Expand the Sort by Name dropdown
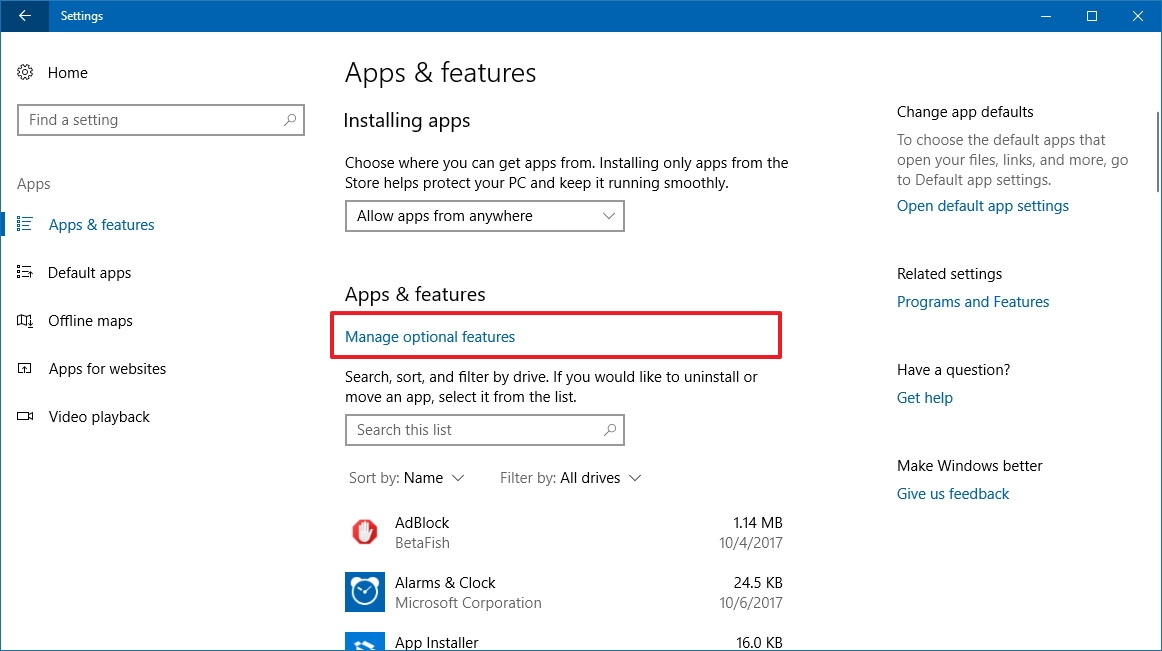 (407, 478)
